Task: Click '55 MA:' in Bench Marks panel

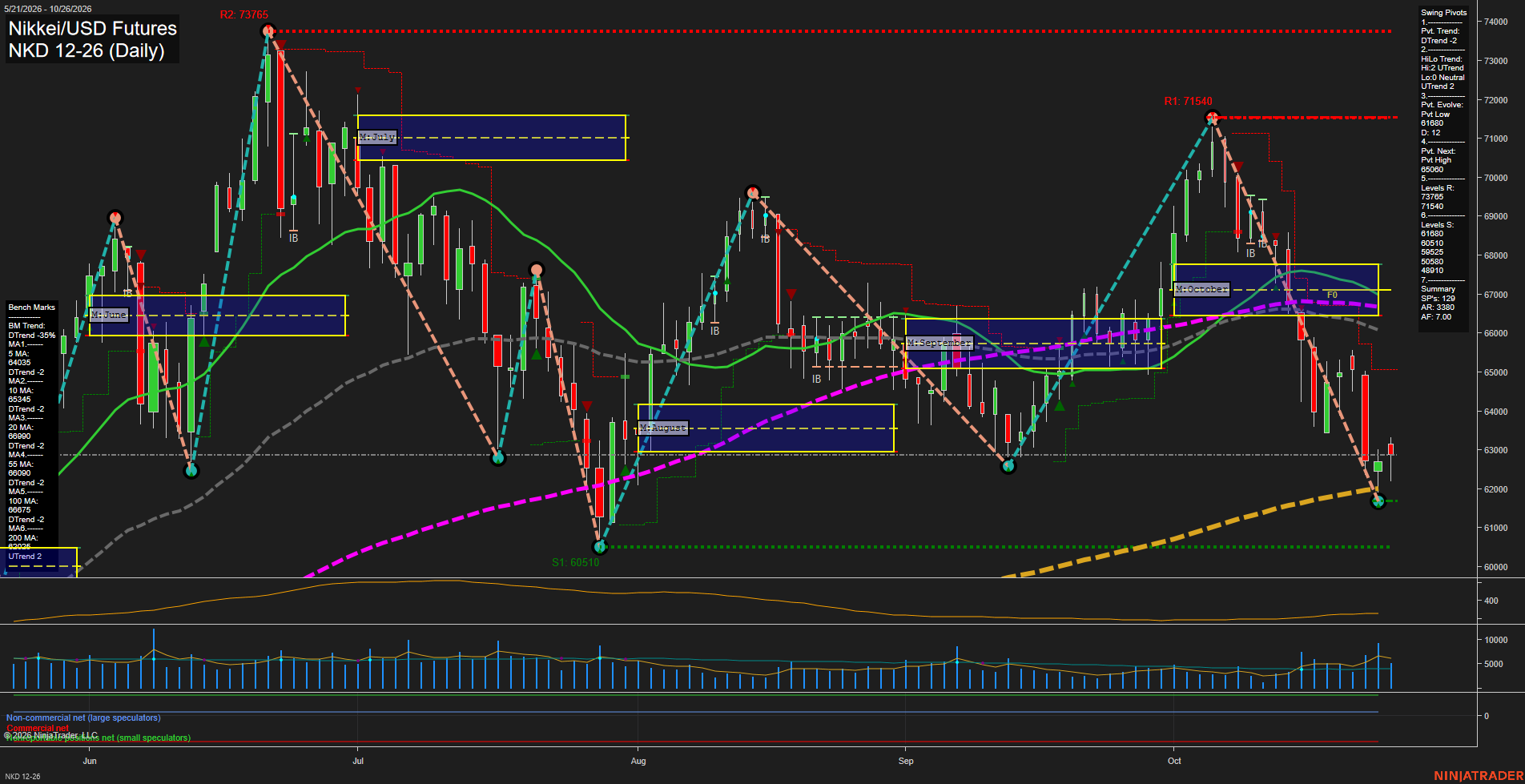Action: tap(21, 464)
